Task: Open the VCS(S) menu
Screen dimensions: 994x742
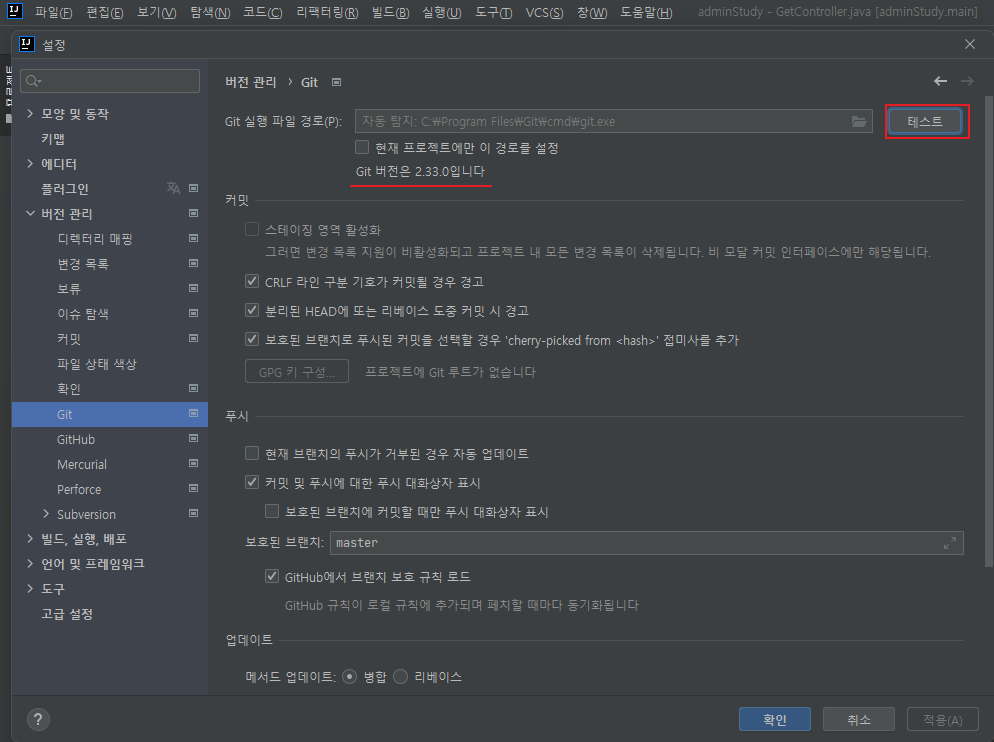Action: pos(545,12)
